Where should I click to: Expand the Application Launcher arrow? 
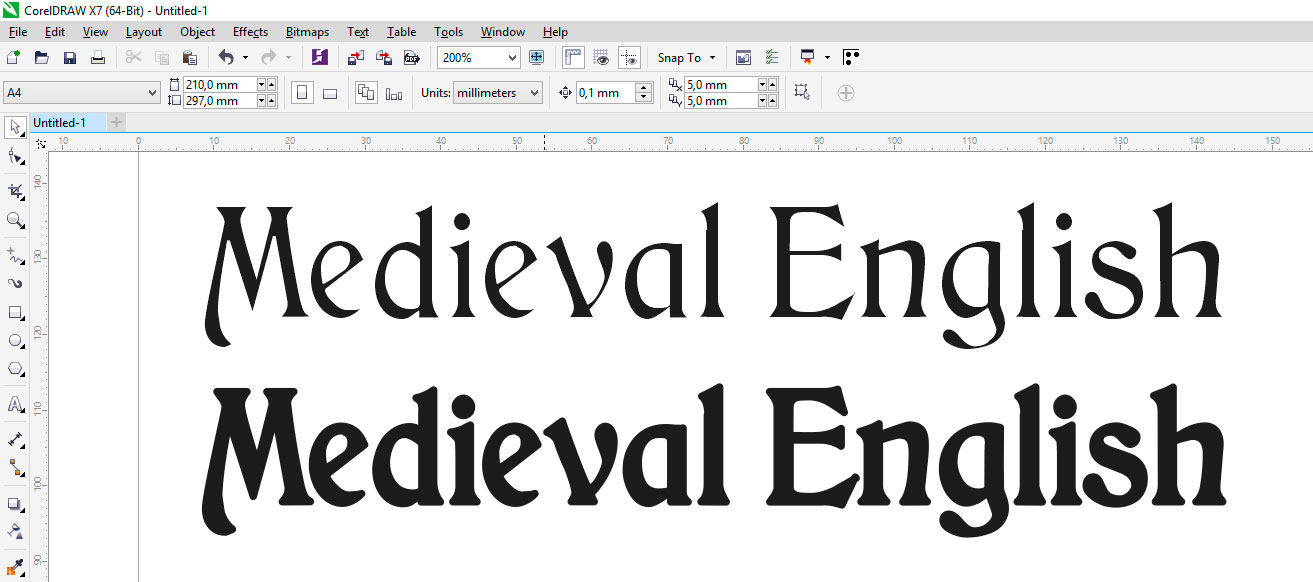point(828,58)
